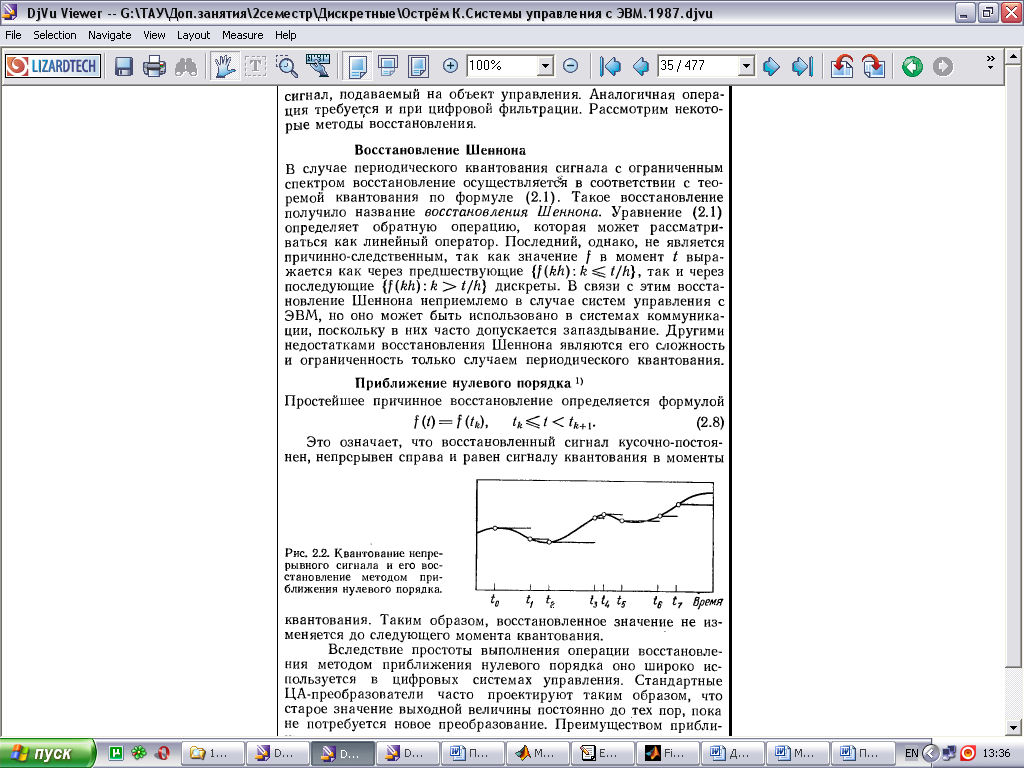
Task: Open the 35 / 477 page number dropdown
Action: (x=746, y=66)
